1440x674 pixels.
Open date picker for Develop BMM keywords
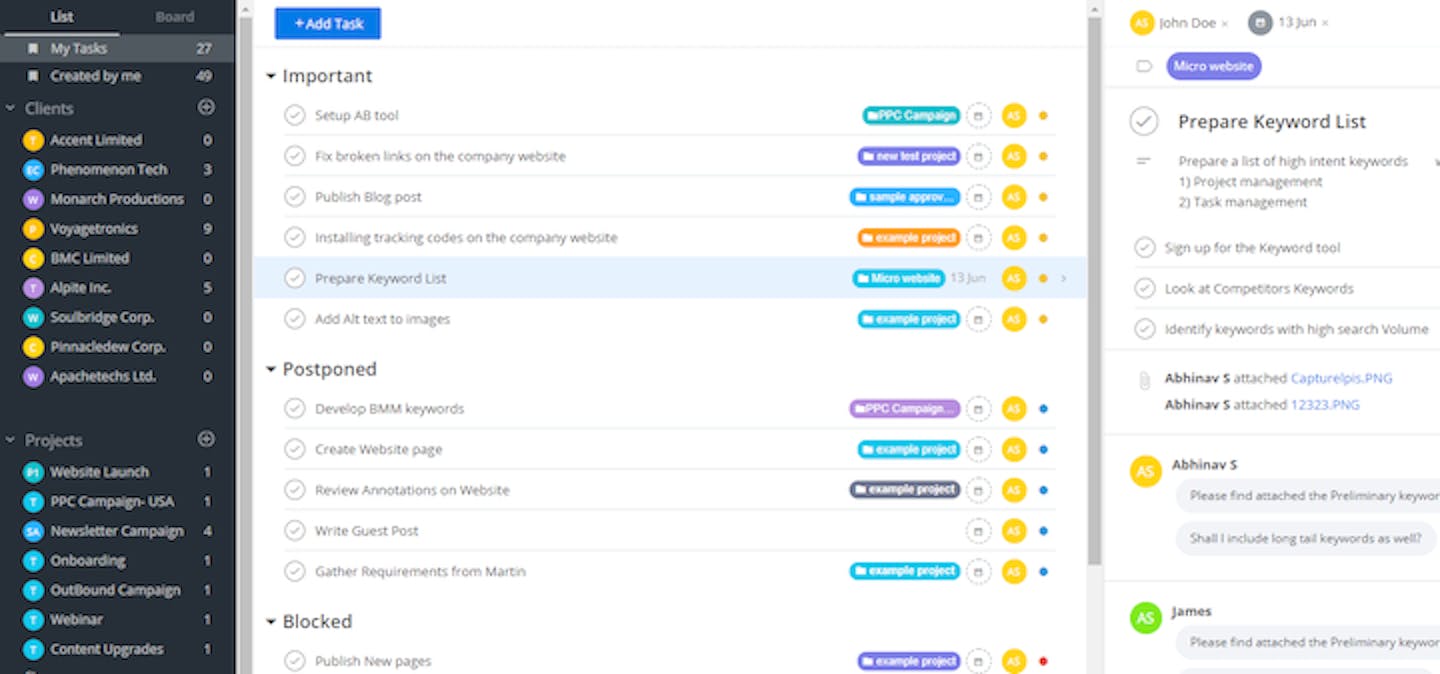click(x=978, y=409)
